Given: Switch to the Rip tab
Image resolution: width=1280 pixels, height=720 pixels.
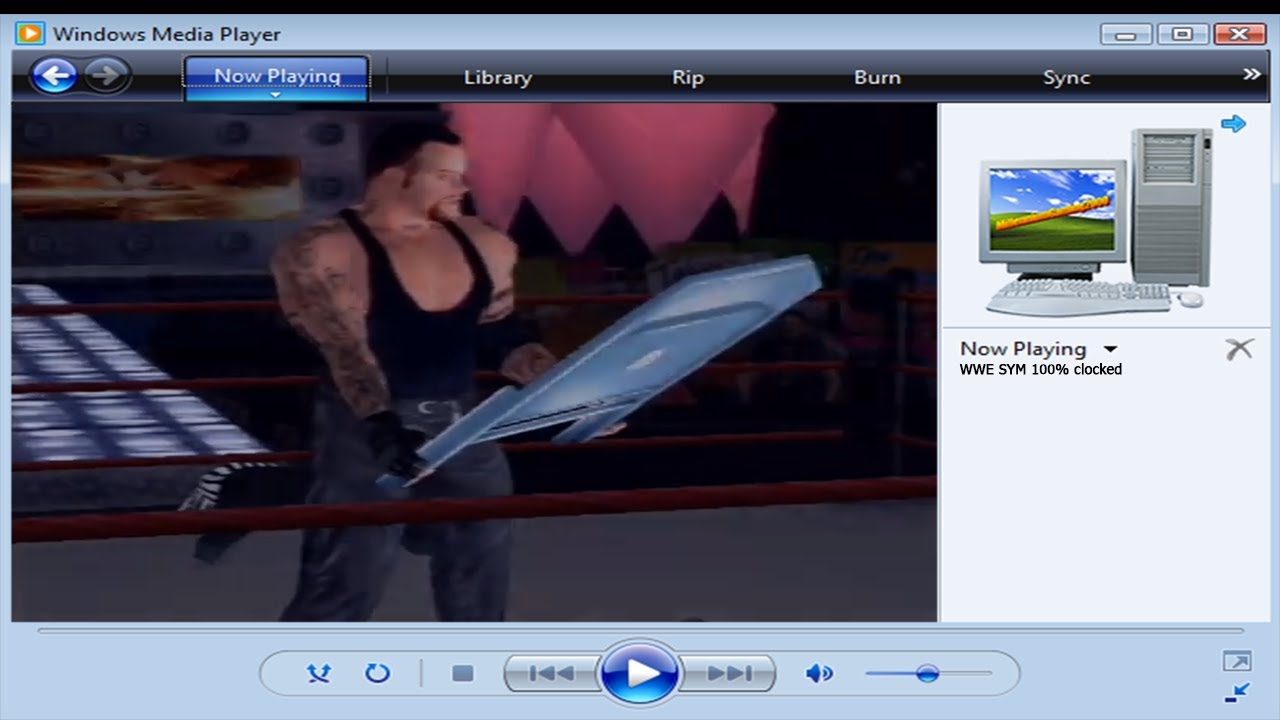Looking at the screenshot, I should click(x=688, y=77).
